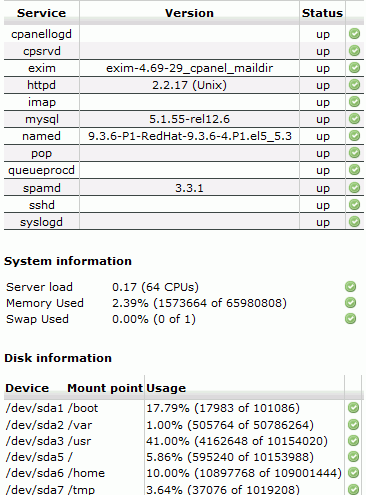This screenshot has height=495, width=366.
Task: Click the /dev/sda3 /usr usage value
Action: click(x=237, y=441)
